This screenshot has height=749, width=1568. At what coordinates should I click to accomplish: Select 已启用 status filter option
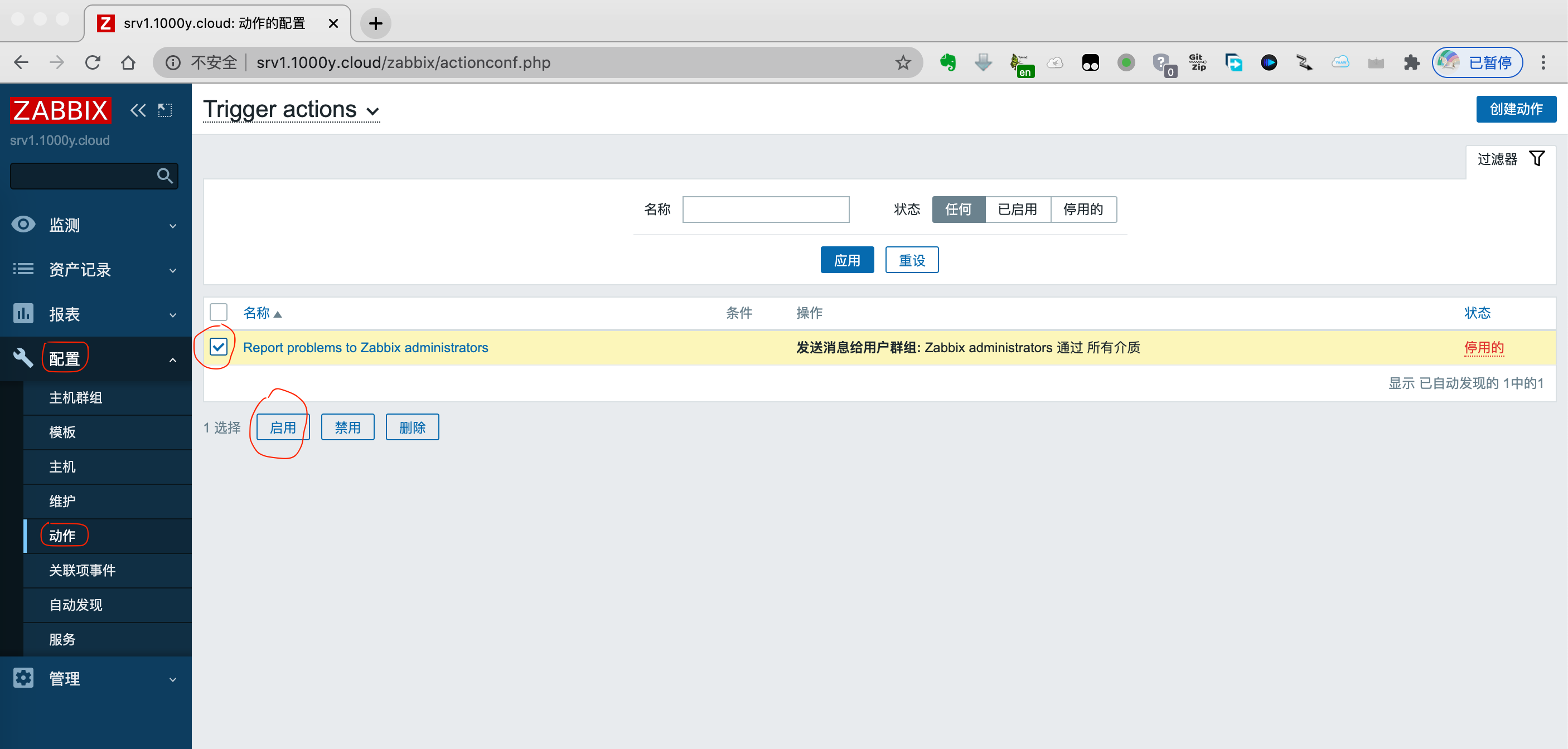(x=1017, y=210)
